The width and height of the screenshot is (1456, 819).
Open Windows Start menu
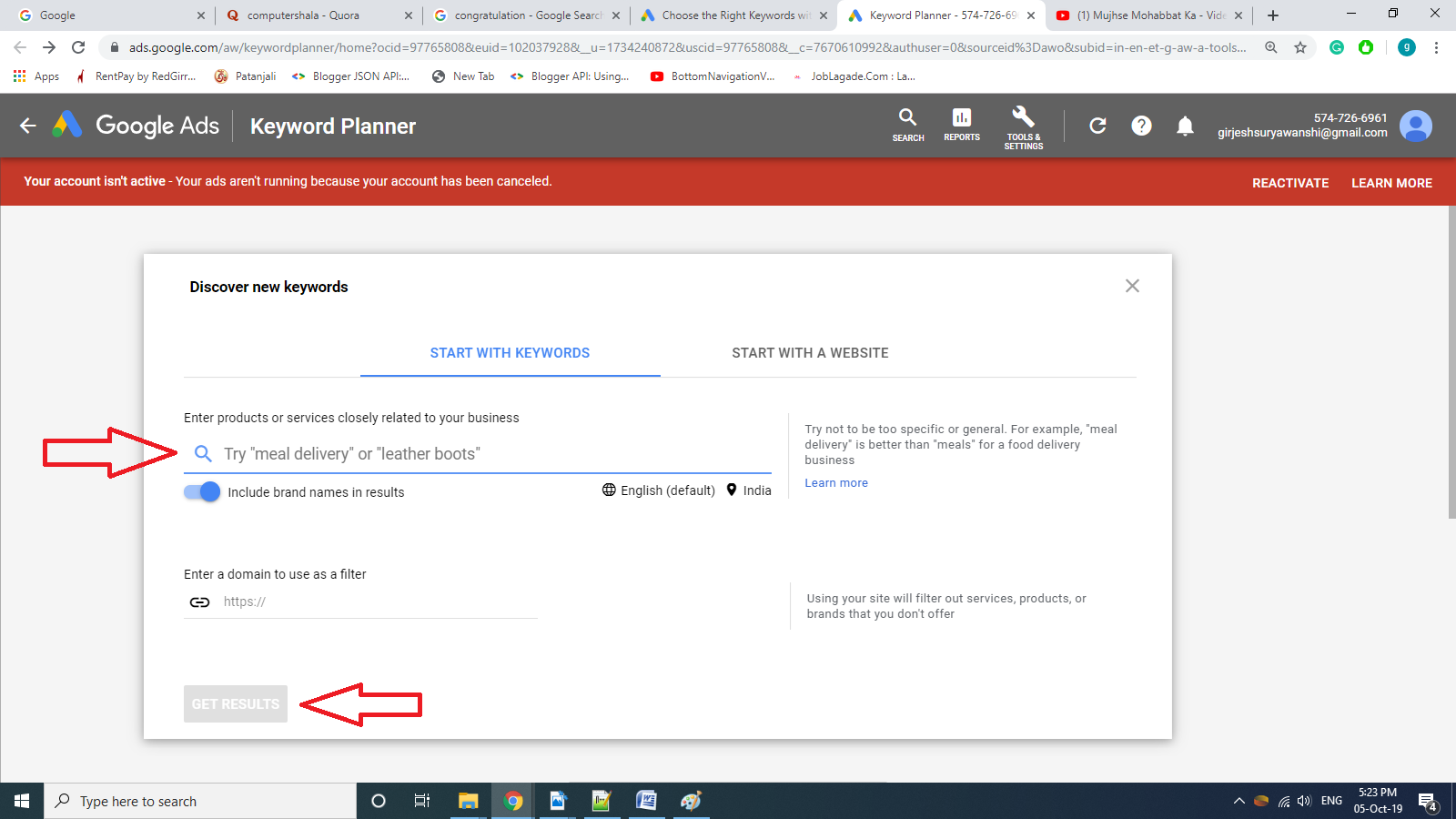pyautogui.click(x=22, y=801)
